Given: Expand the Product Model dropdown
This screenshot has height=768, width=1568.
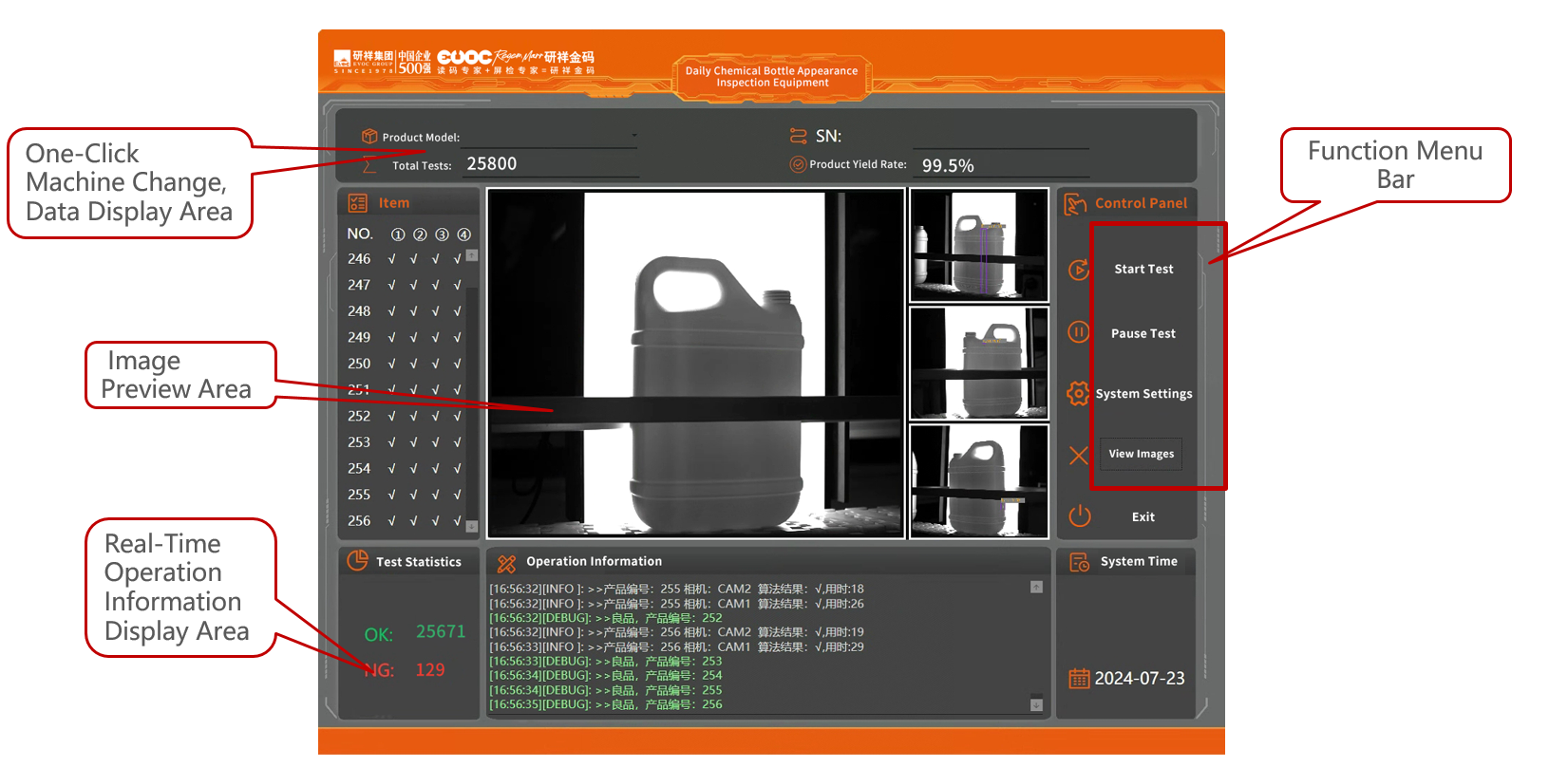Looking at the screenshot, I should [x=633, y=137].
